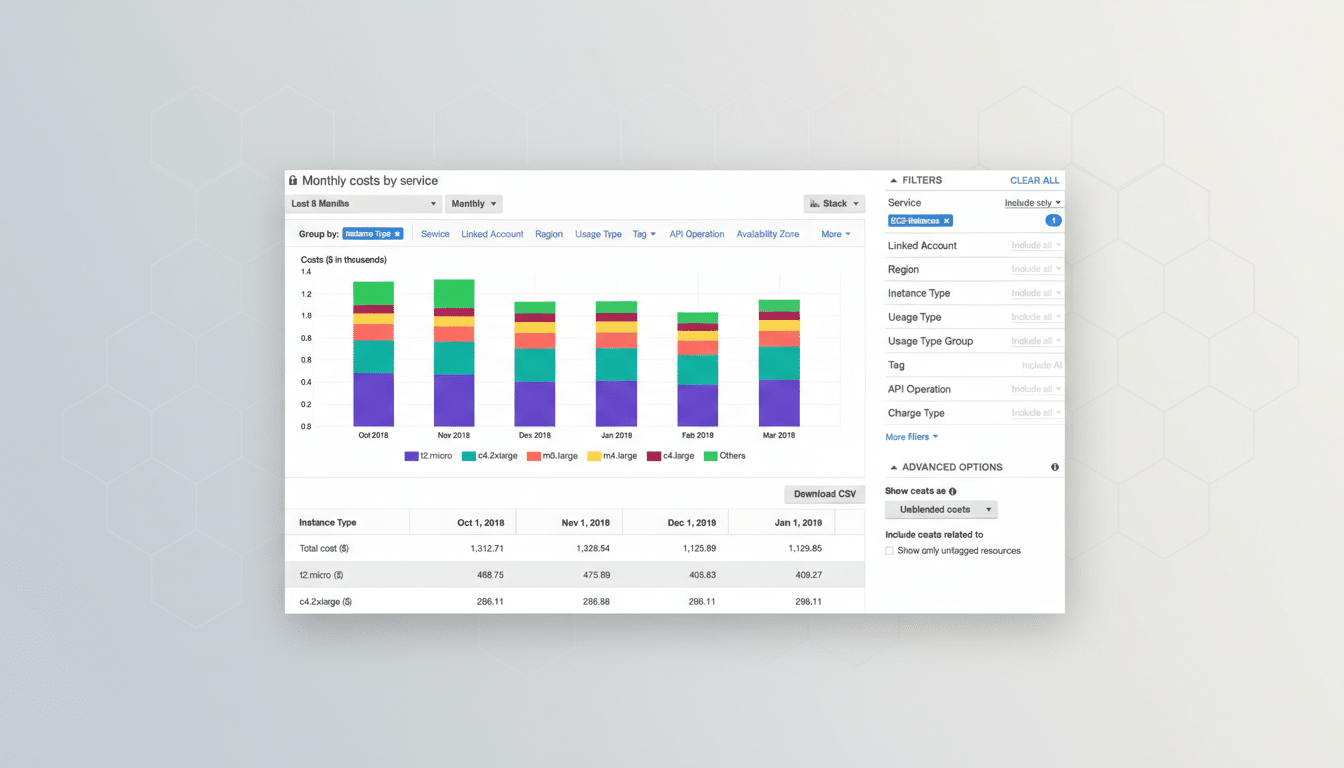The width and height of the screenshot is (1344, 768).
Task: Check Show only untagged resources
Action: click(x=890, y=551)
